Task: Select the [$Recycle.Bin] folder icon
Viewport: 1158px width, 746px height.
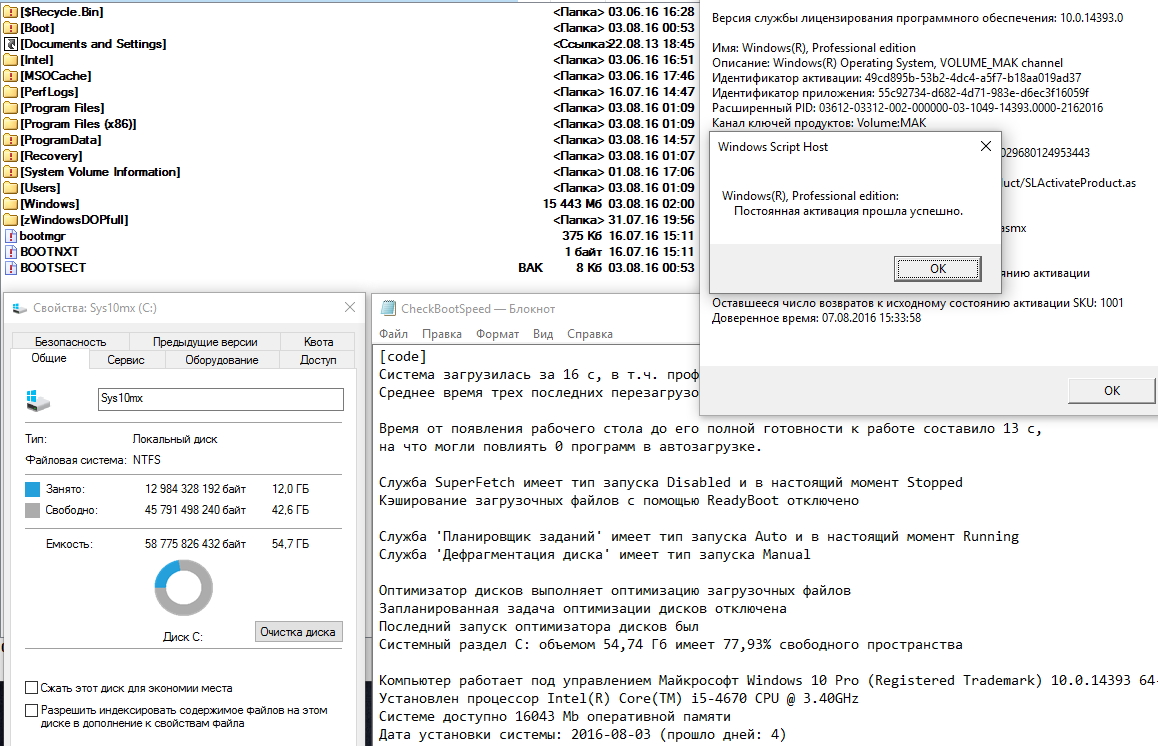Action: tap(10, 12)
